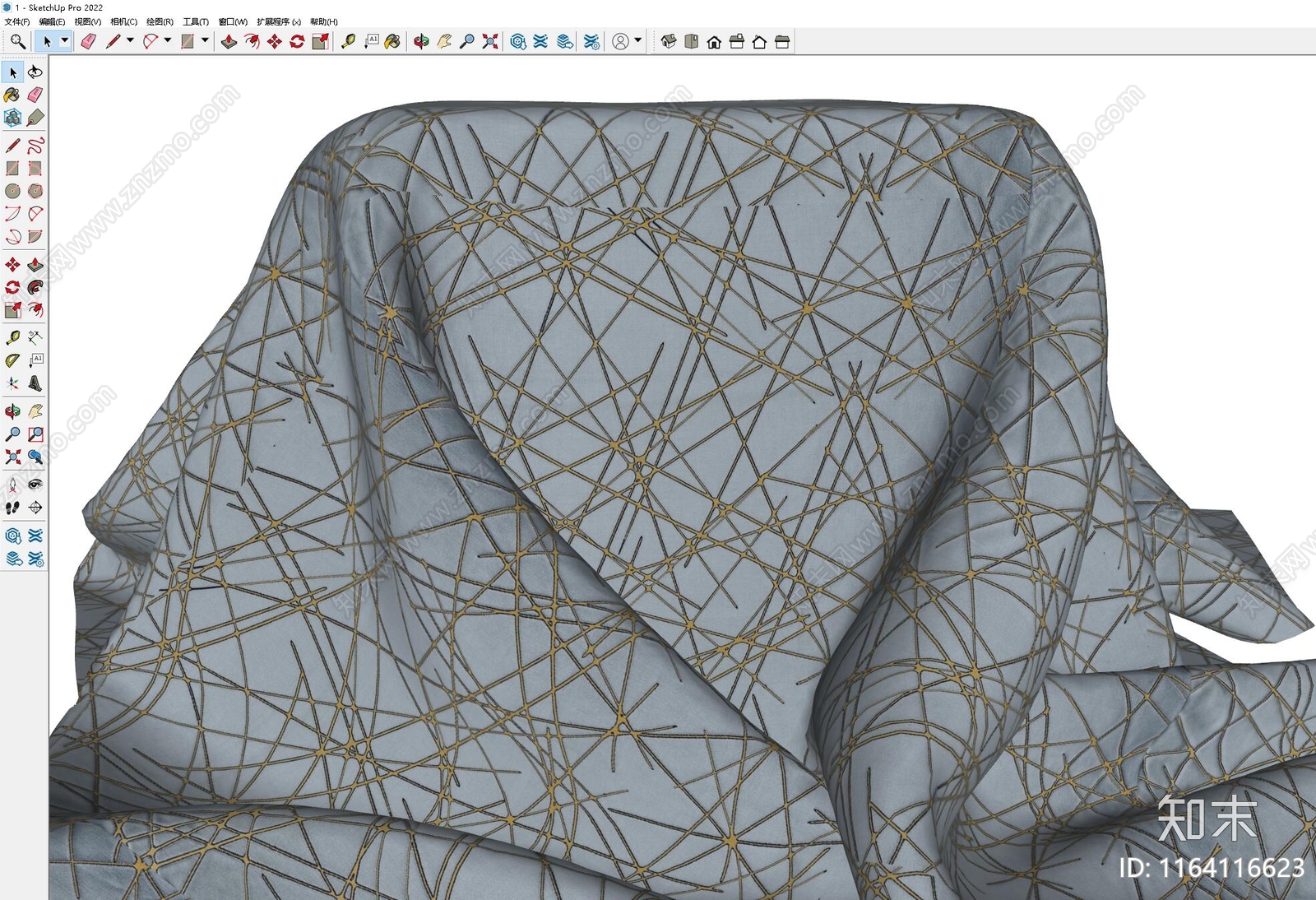The width and height of the screenshot is (1316, 900).
Task: Click Send to LayOut in the left palette
Action: [12, 559]
